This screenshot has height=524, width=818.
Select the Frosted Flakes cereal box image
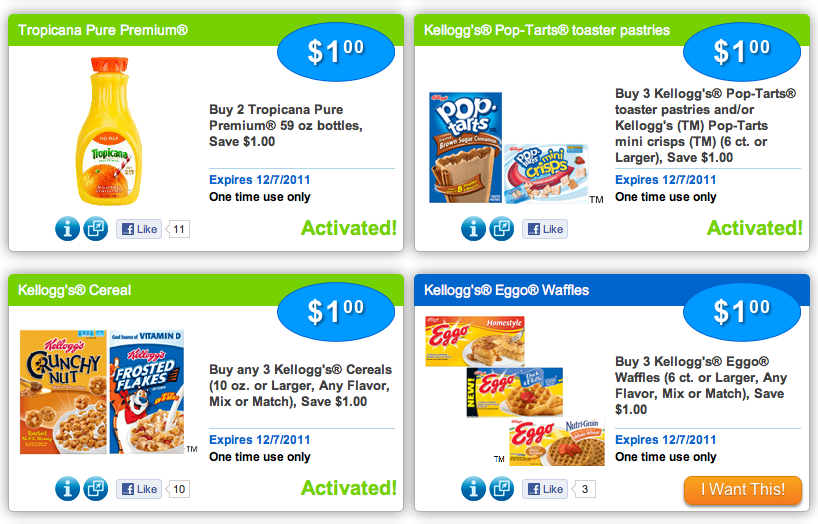click(x=146, y=392)
